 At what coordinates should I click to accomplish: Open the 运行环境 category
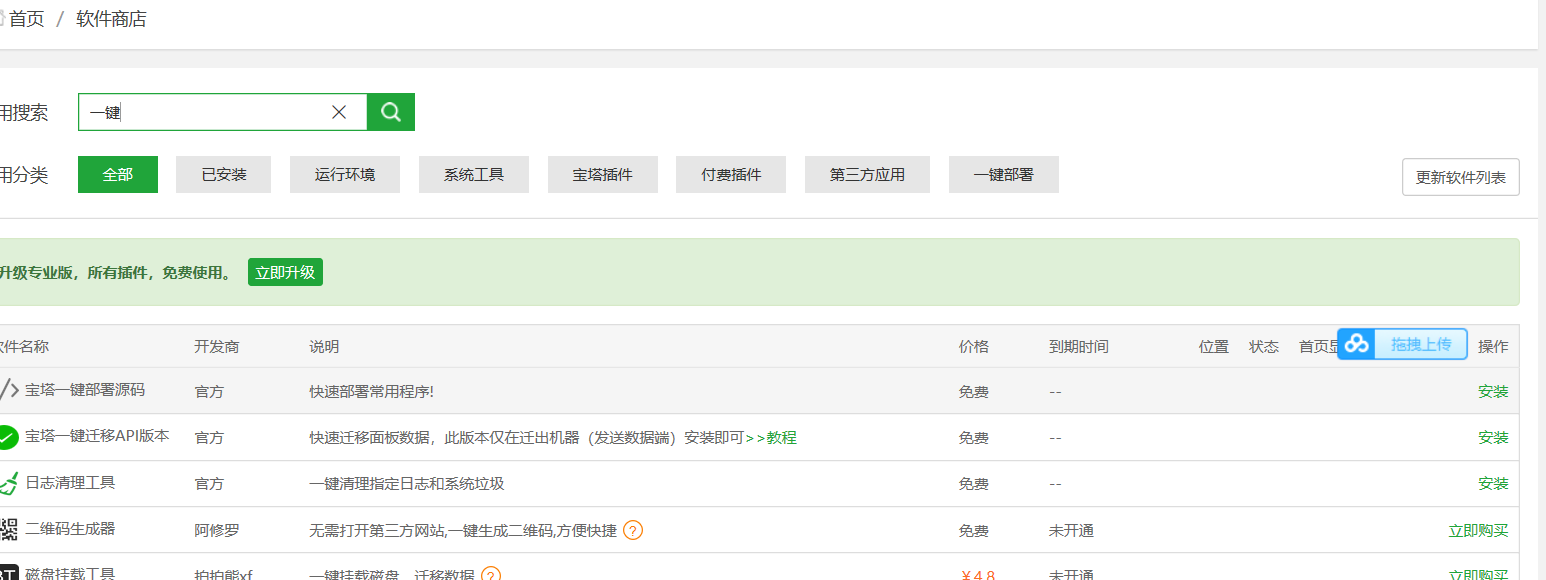click(x=345, y=174)
